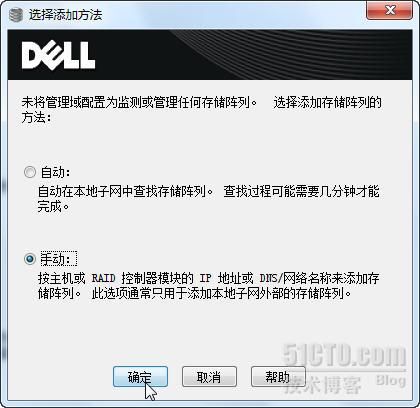The image size is (420, 408).
Task: Click the 技术博客 Blog watermark text
Action: pos(345,383)
